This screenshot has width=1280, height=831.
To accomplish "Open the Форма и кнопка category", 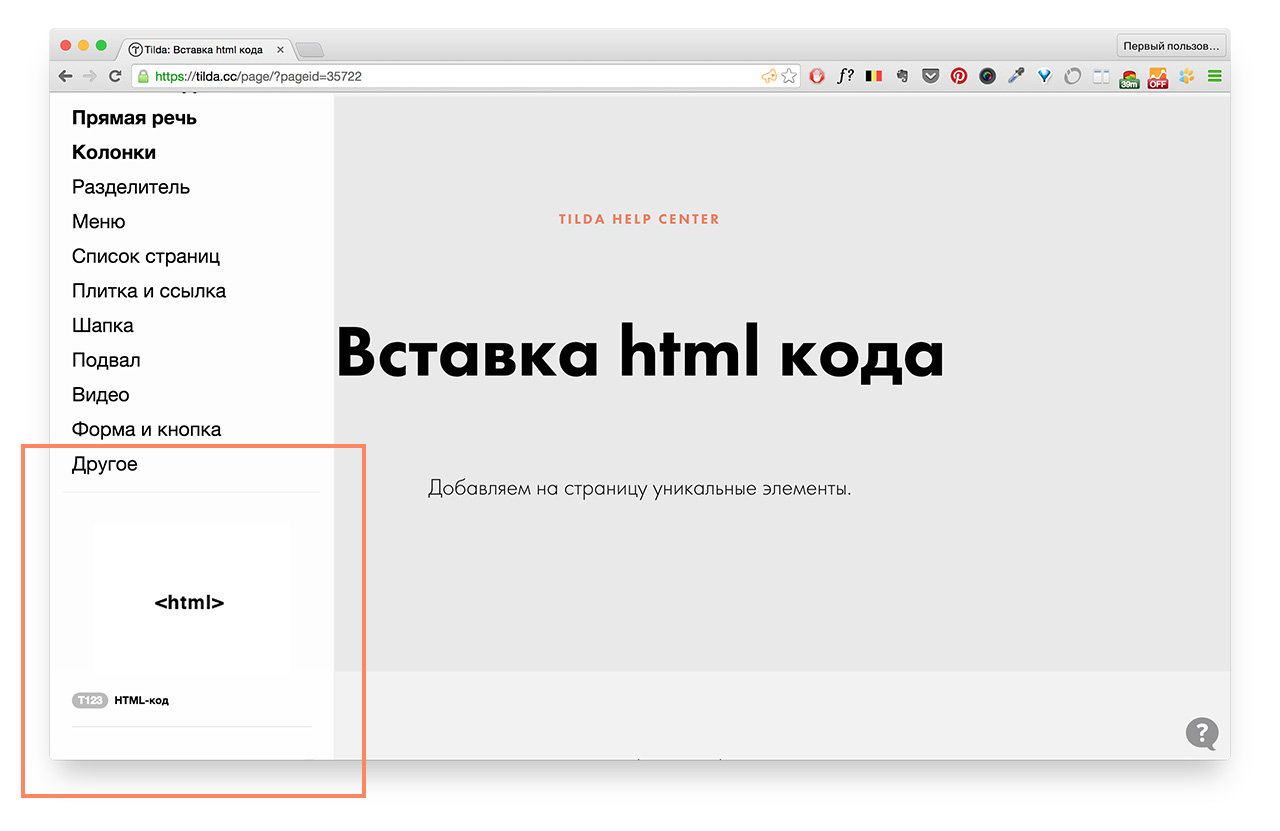I will click(x=146, y=430).
